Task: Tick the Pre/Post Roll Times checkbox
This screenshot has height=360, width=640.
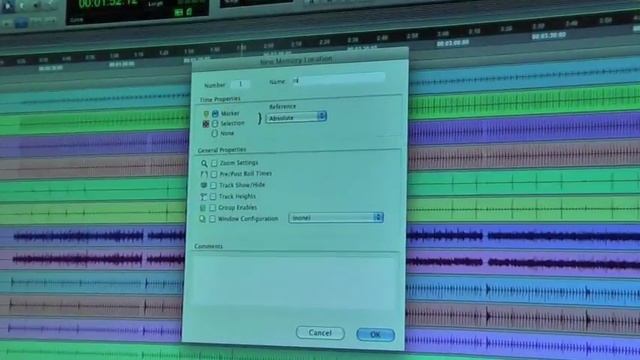Action: (213, 174)
